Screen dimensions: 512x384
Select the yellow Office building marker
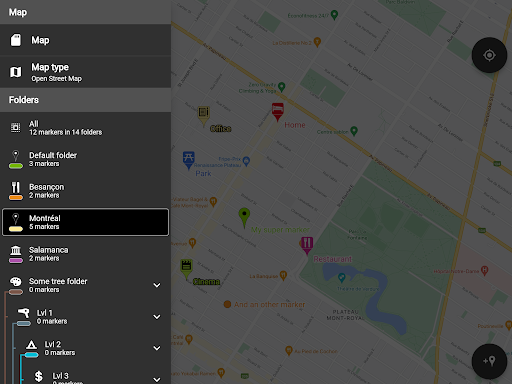tap(203, 116)
